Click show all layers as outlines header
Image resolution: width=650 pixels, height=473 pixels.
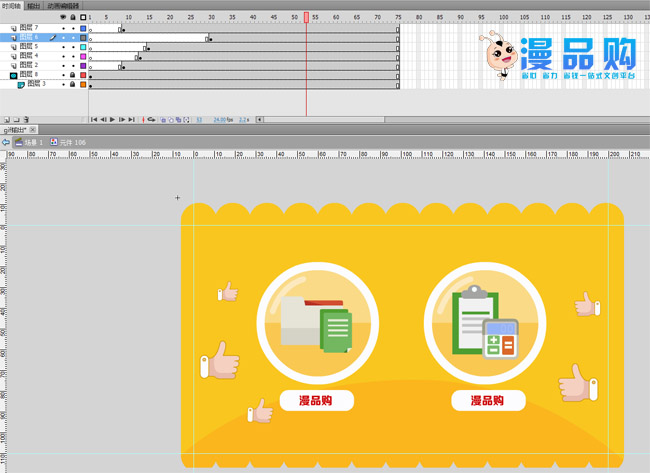click(x=83, y=17)
